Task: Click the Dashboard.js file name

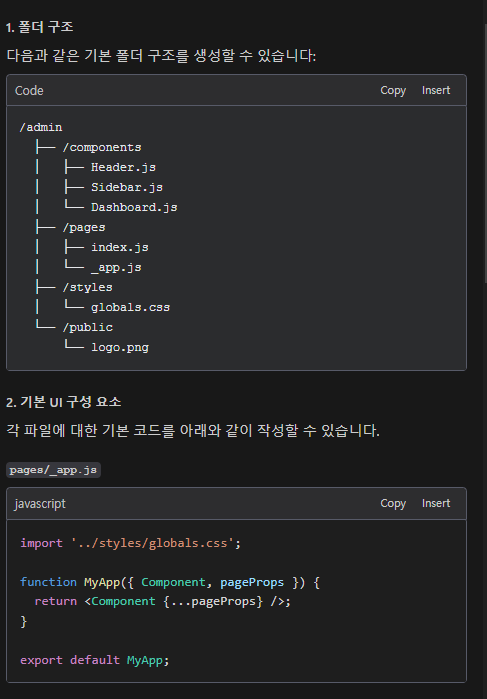Action: coord(134,208)
